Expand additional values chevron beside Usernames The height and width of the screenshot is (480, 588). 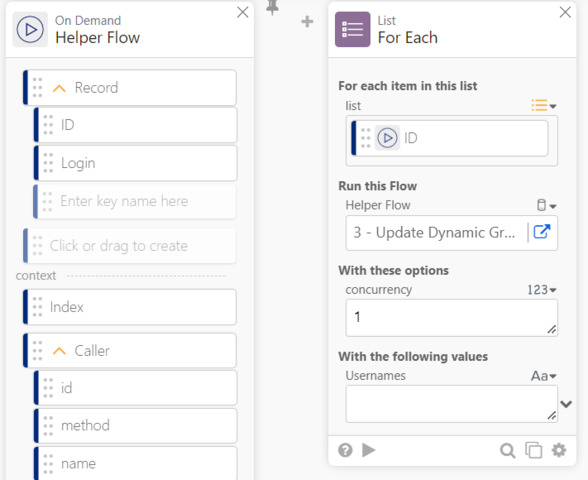[566, 404]
